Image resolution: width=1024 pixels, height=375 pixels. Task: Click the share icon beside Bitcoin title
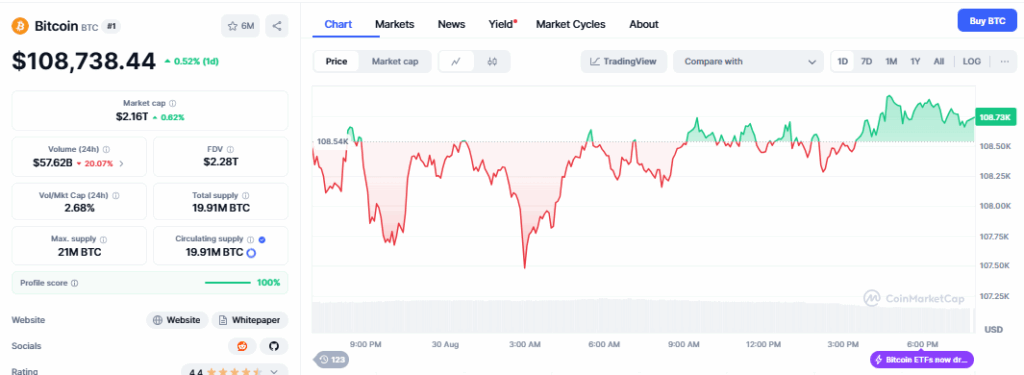tap(277, 26)
